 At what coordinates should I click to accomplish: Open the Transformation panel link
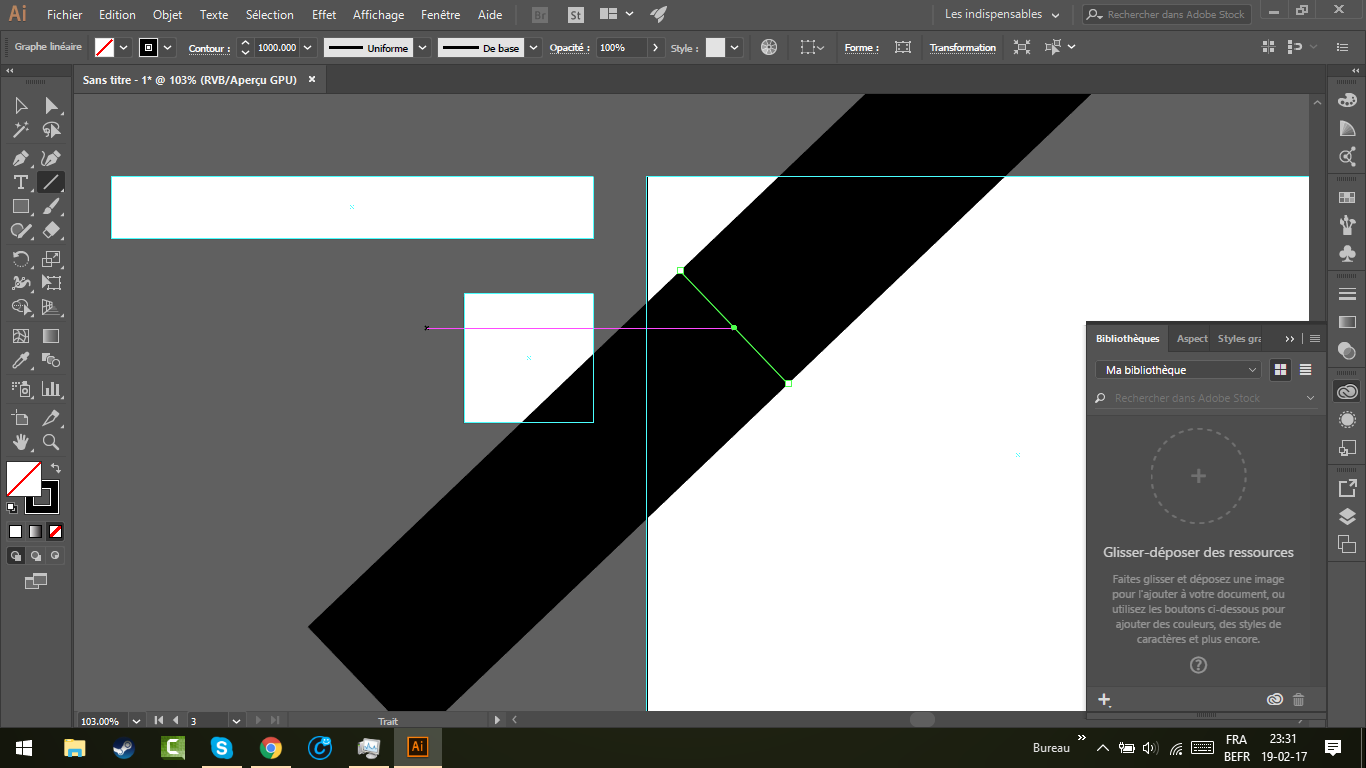click(963, 47)
